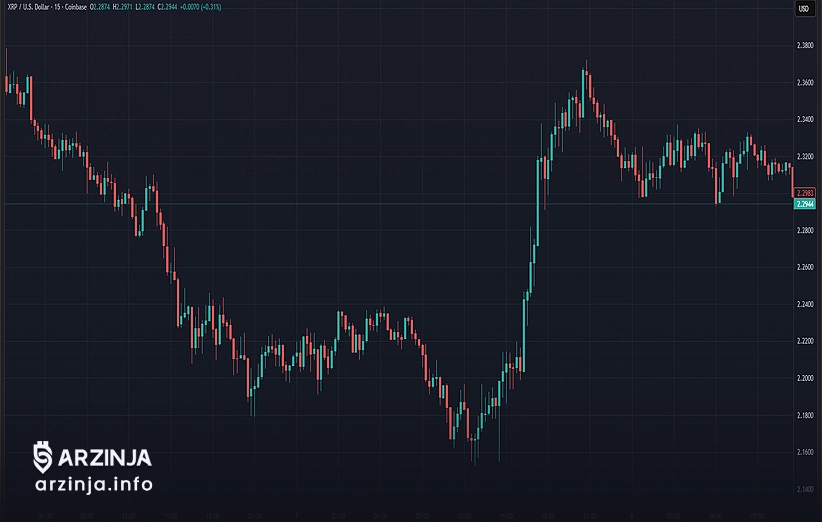Click the 2.2000 price axis label
Image resolution: width=822 pixels, height=522 pixels.
(805, 378)
